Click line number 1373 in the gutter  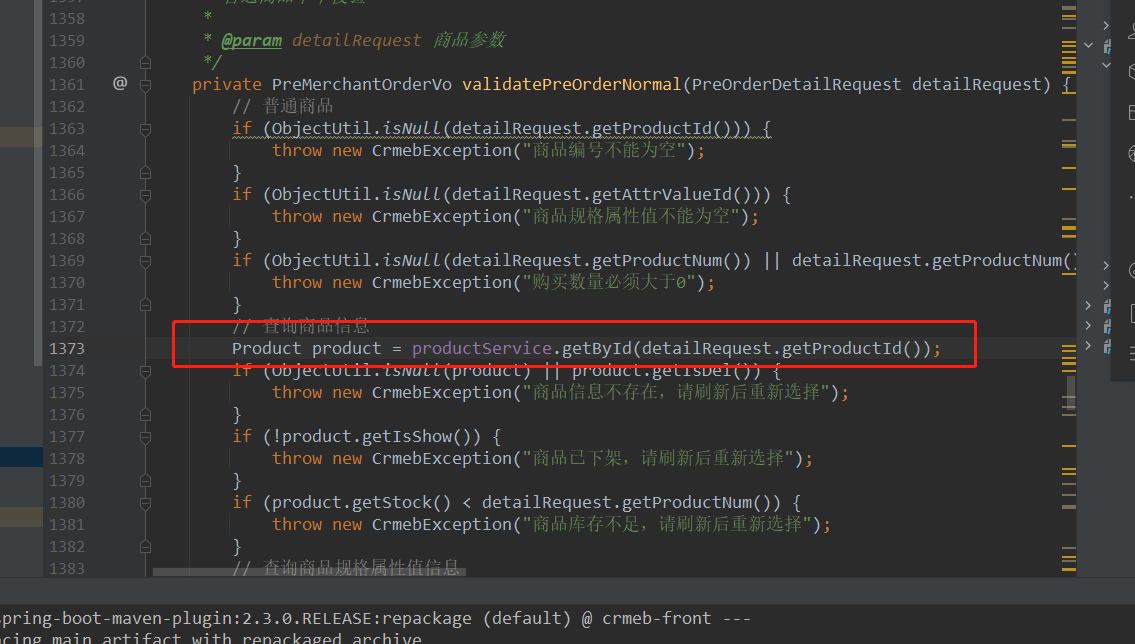click(x=67, y=349)
